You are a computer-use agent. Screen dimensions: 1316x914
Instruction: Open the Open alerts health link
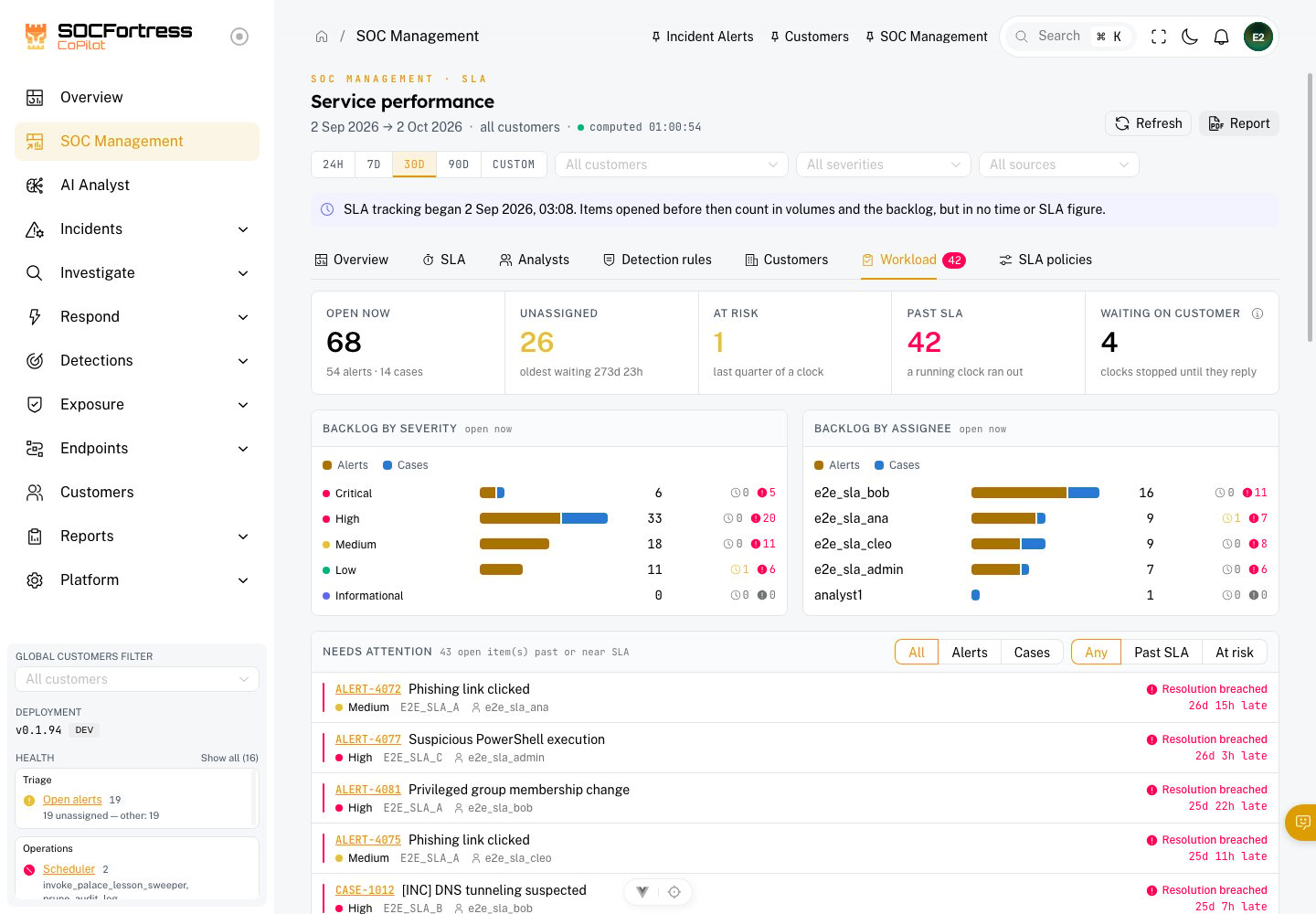pyautogui.click(x=72, y=800)
